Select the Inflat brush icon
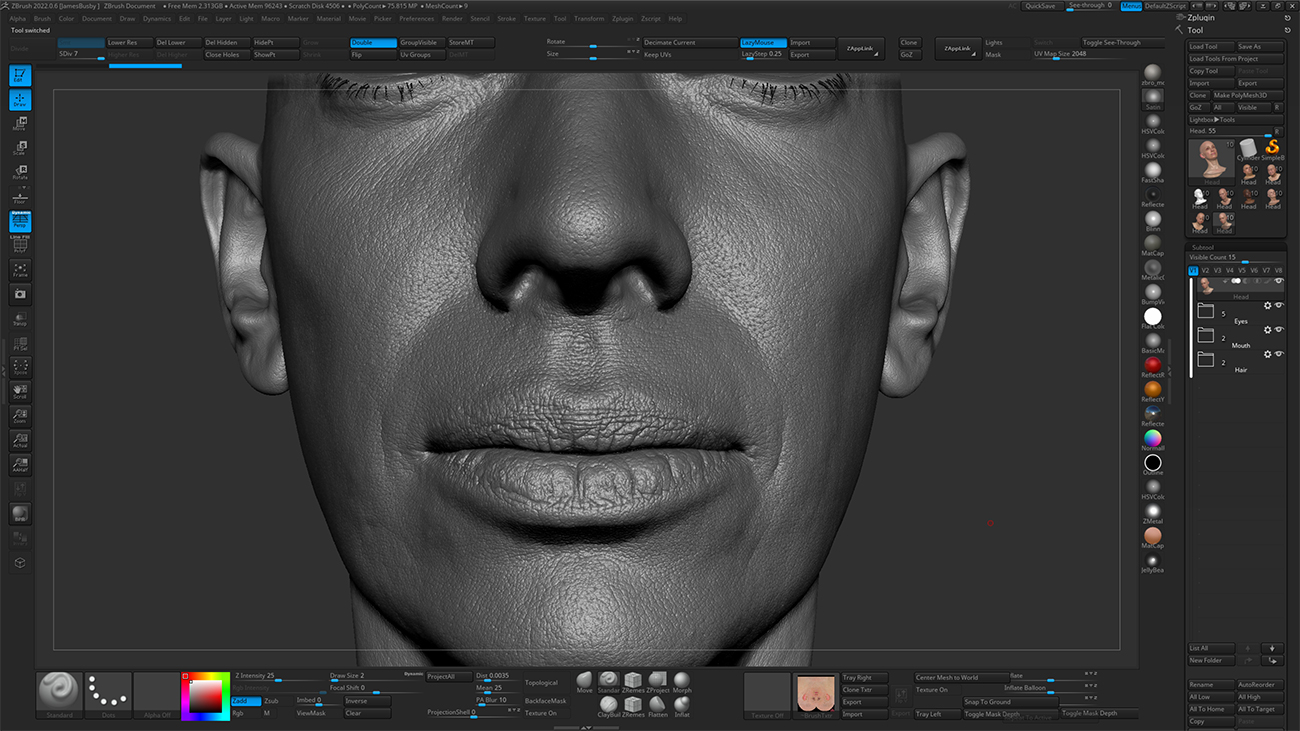 pos(682,704)
